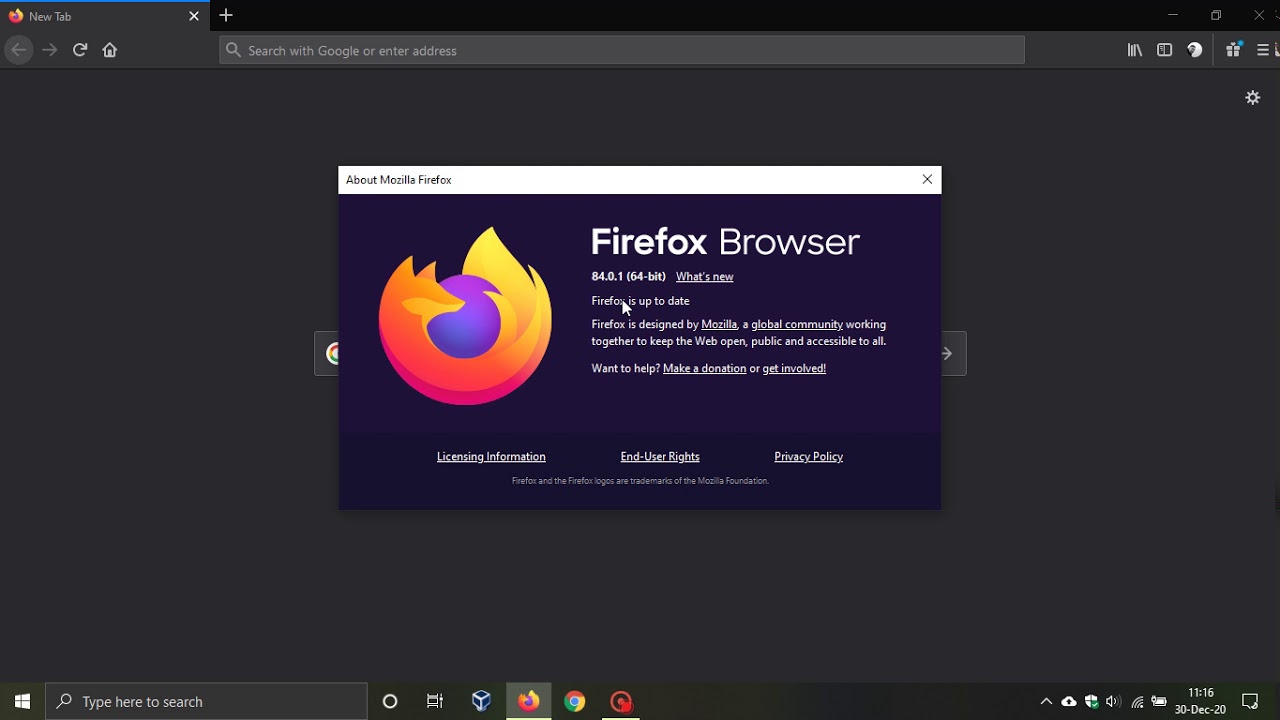Image resolution: width=1280 pixels, height=720 pixels.
Task: Open the Firefox account icon
Action: coord(1195,50)
